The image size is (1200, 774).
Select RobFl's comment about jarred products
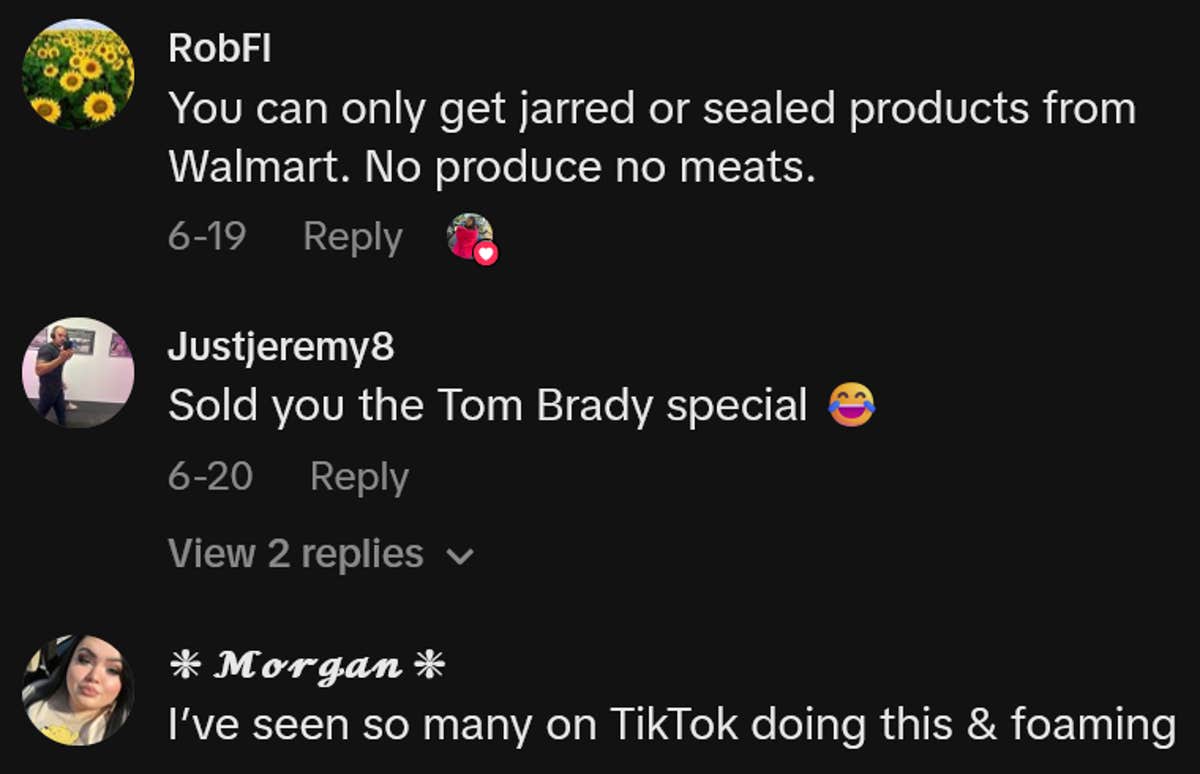(650, 138)
